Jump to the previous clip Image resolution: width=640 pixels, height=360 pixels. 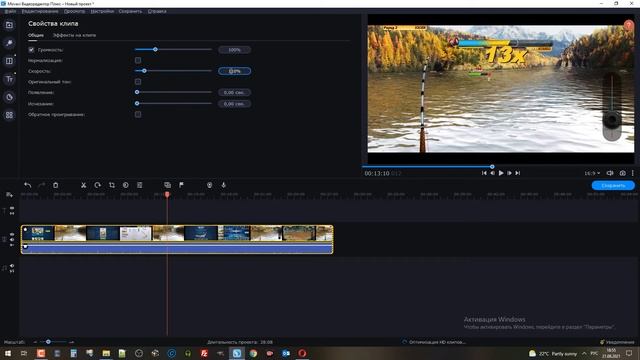[x=484, y=173]
